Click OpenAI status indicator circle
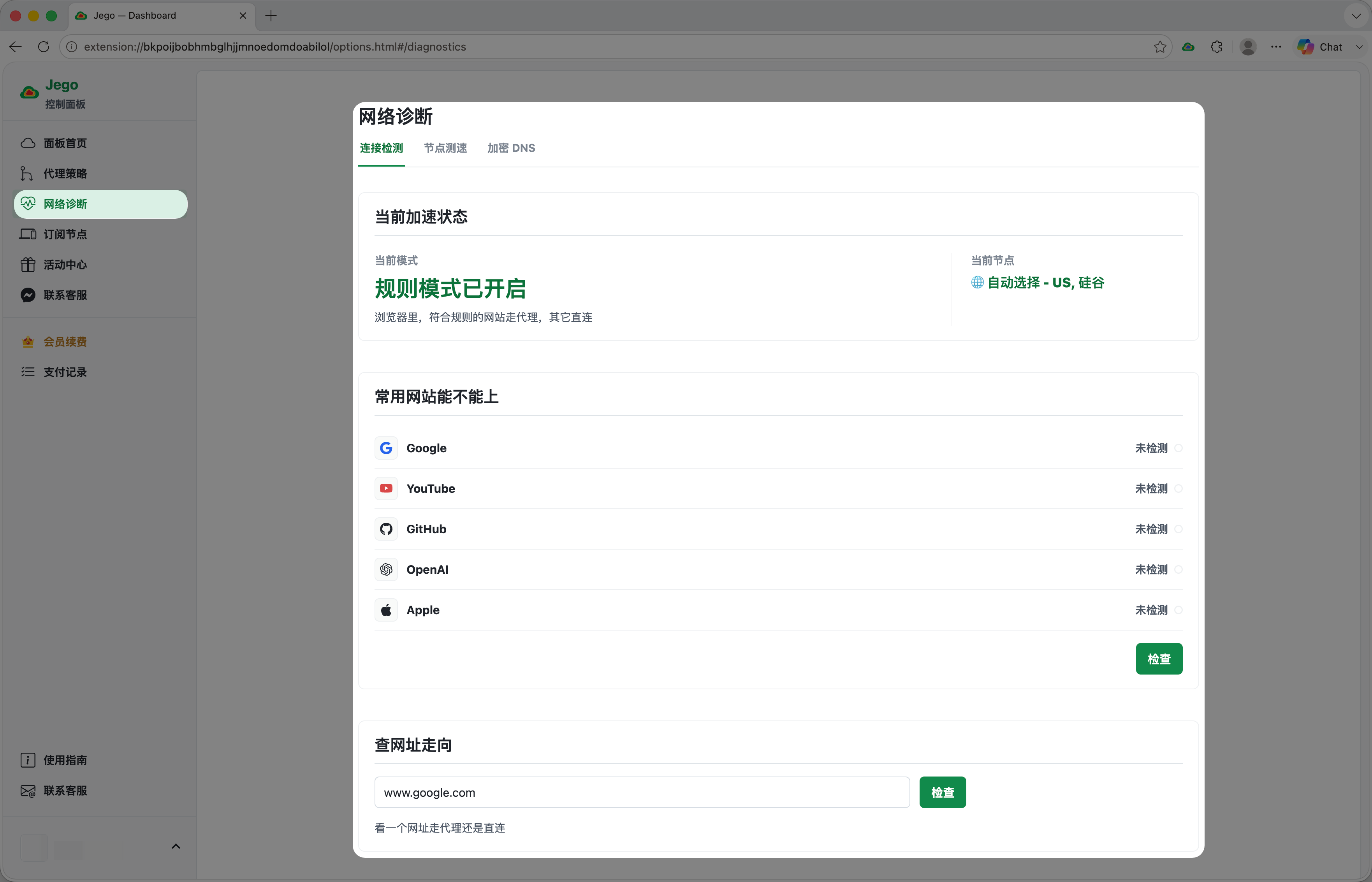 (1179, 570)
